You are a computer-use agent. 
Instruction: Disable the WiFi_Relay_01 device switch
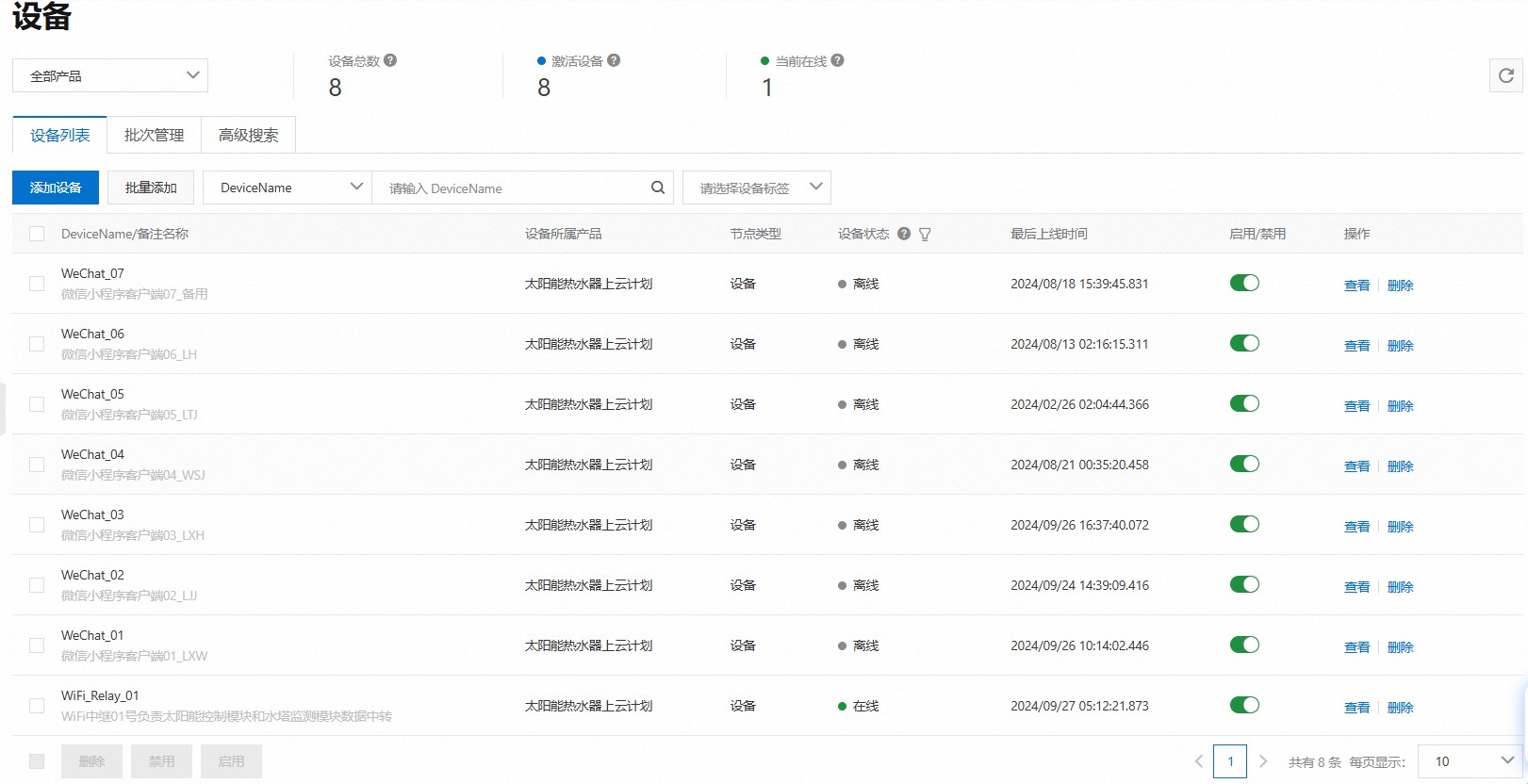click(x=1244, y=705)
